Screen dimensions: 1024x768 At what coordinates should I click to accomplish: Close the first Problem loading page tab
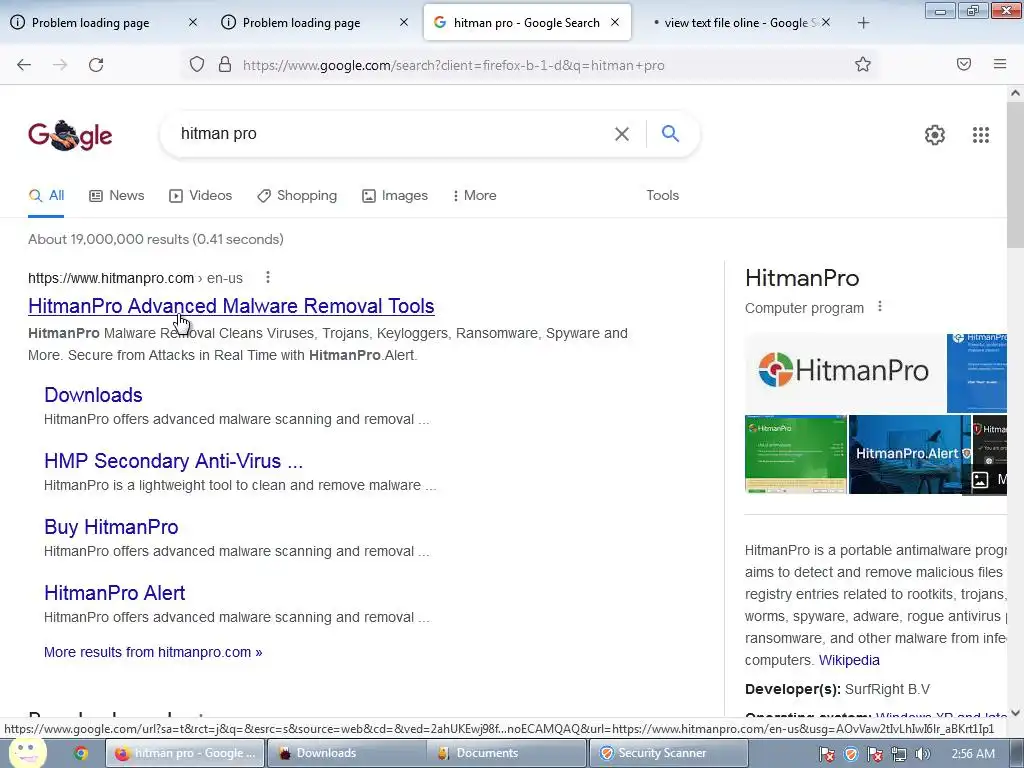pyautogui.click(x=193, y=22)
